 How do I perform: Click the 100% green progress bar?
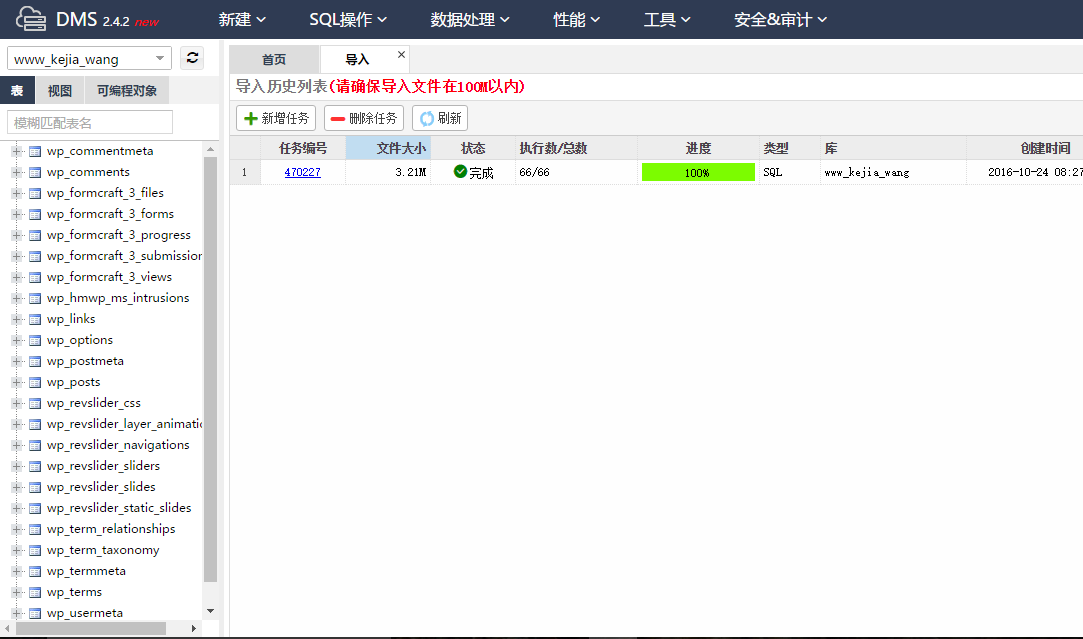tap(698, 171)
